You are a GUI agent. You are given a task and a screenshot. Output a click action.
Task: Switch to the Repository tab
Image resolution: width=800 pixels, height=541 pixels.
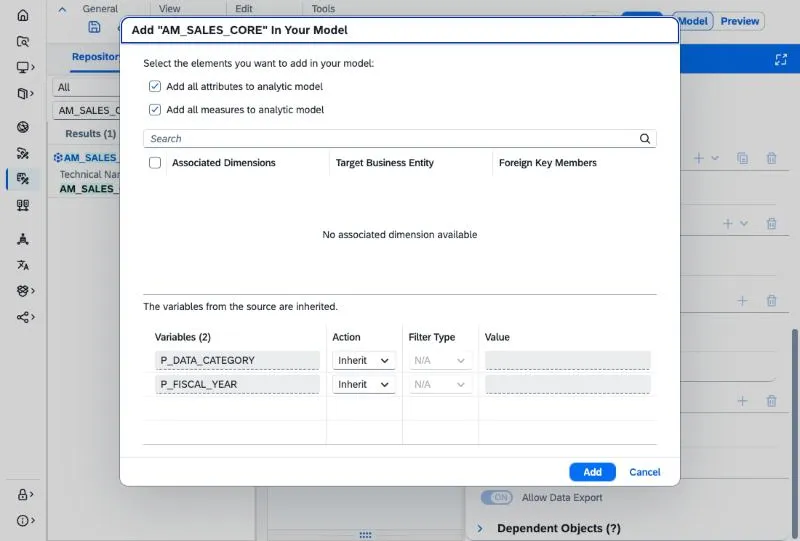click(95, 57)
